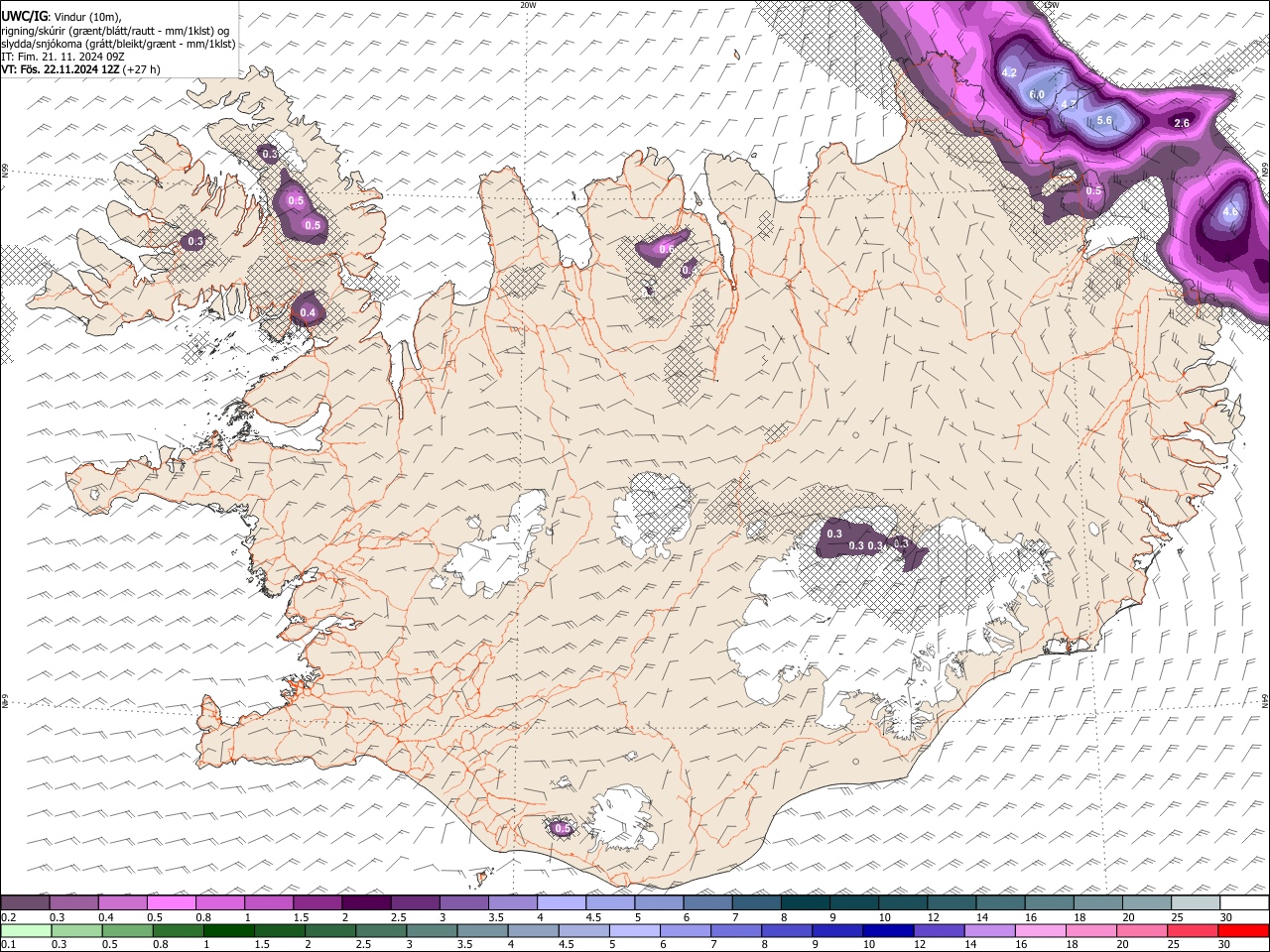1270x952 pixels.
Task: Click the 2.6 precipitation value label
Action: click(1181, 123)
